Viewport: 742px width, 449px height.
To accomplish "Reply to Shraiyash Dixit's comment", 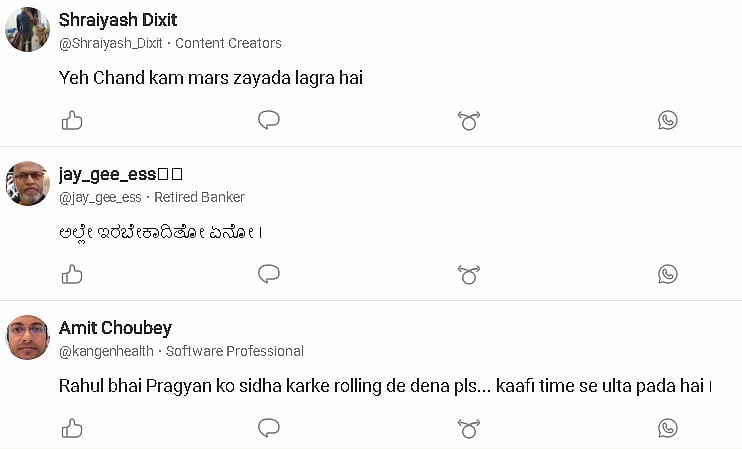I will [268, 120].
